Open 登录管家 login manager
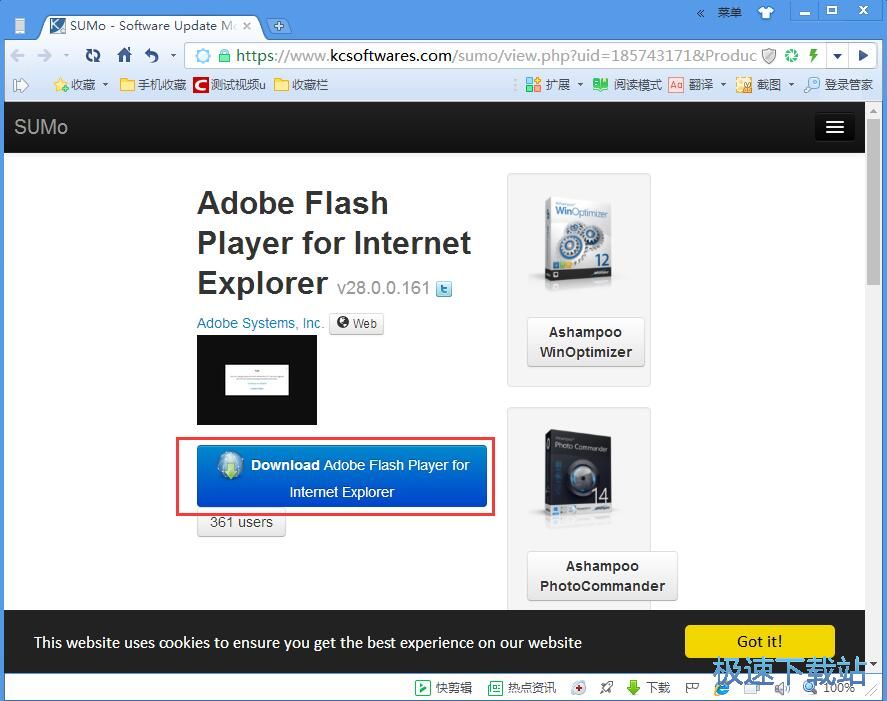Screen dimensions: 887x701 pos(838,85)
